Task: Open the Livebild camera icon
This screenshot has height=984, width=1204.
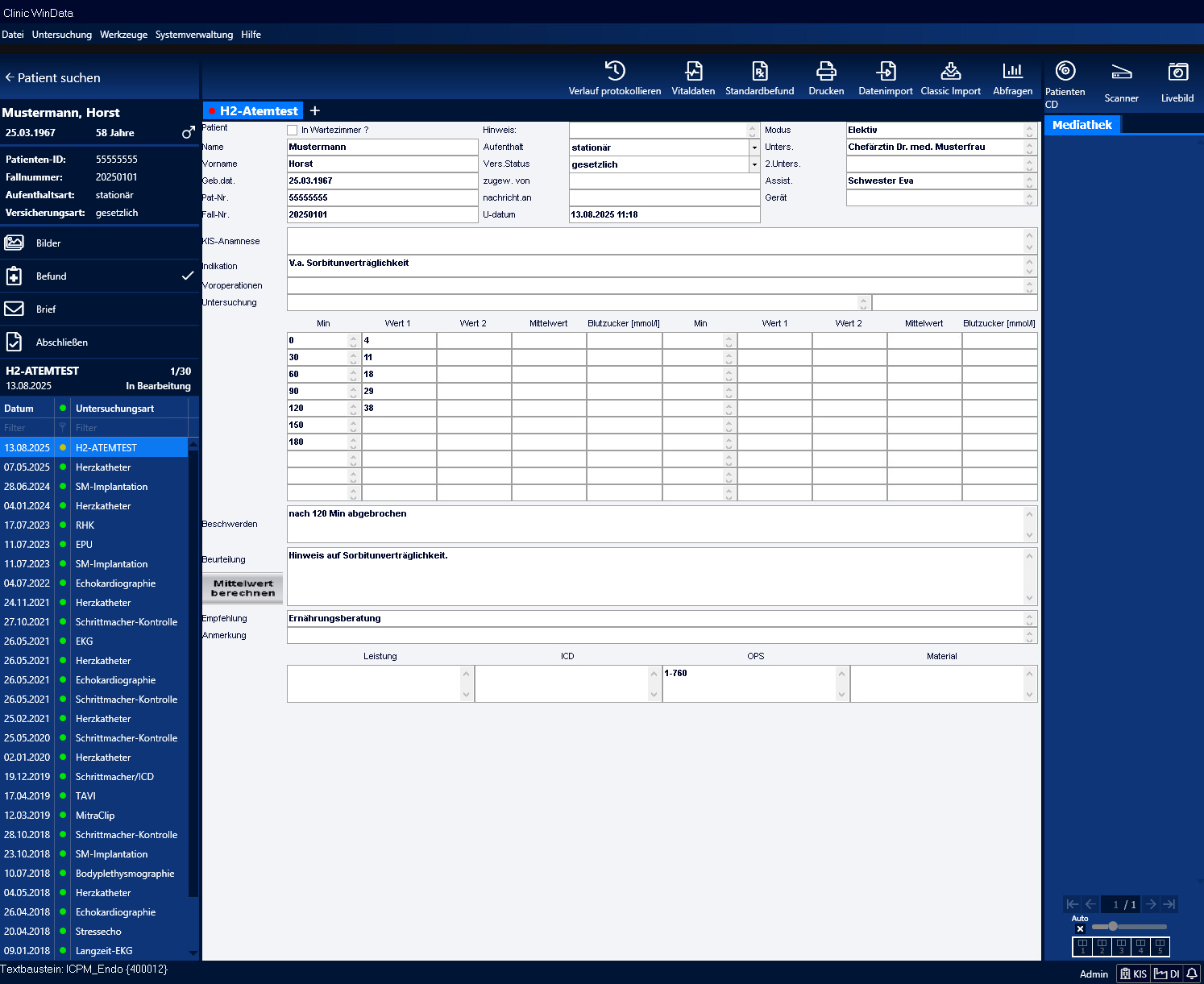Action: [x=1177, y=72]
